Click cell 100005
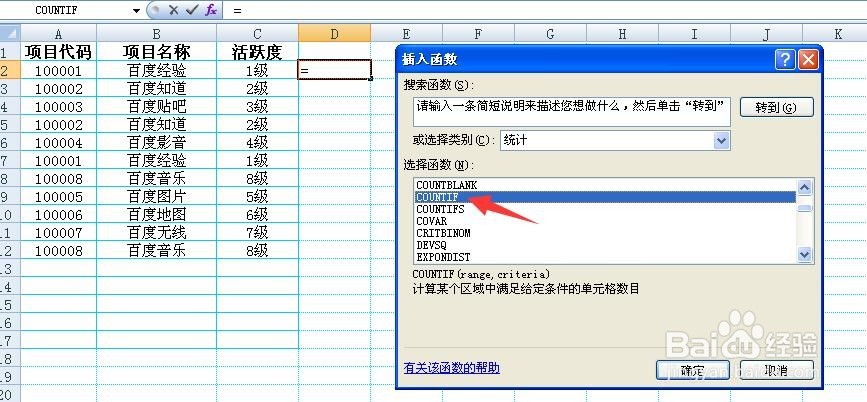 [x=59, y=196]
